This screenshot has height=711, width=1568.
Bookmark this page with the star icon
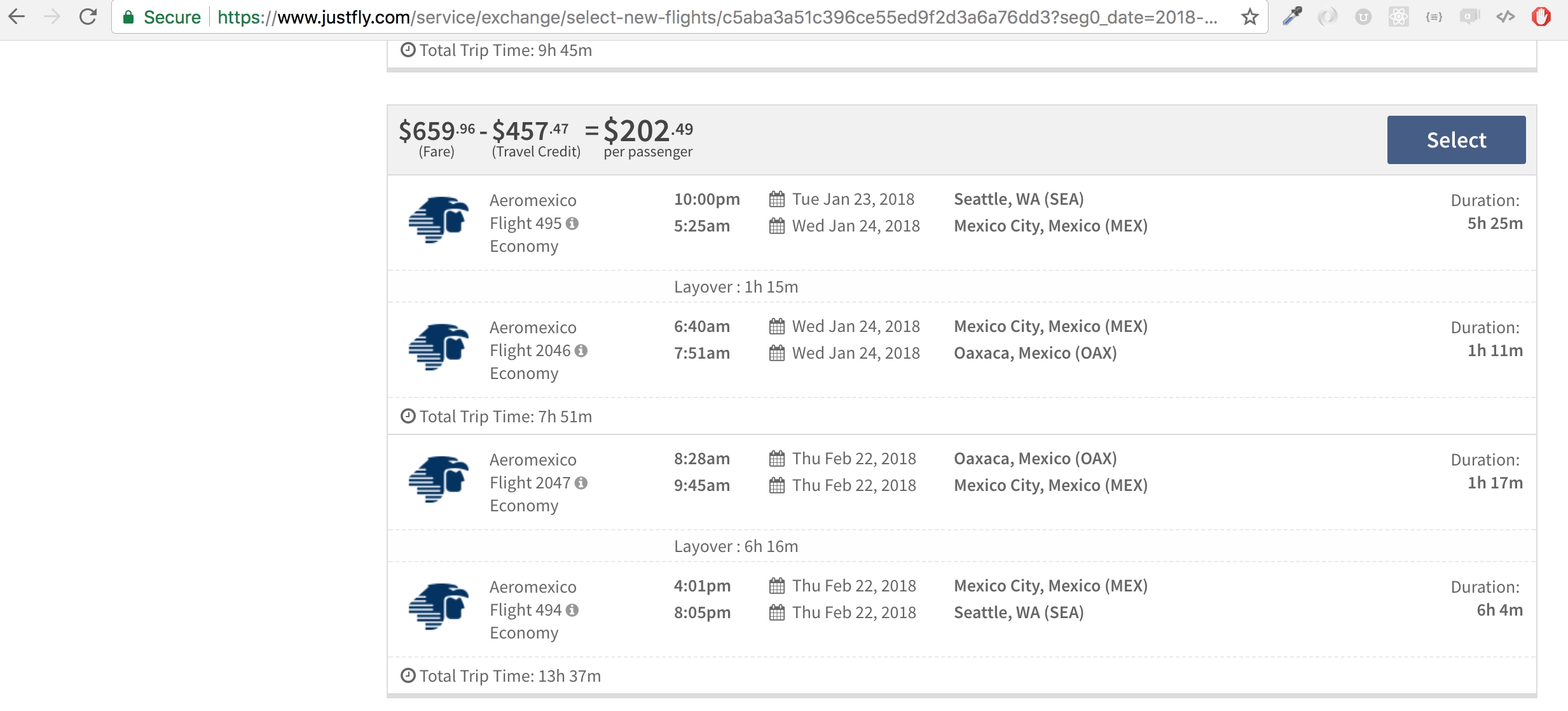(1249, 17)
